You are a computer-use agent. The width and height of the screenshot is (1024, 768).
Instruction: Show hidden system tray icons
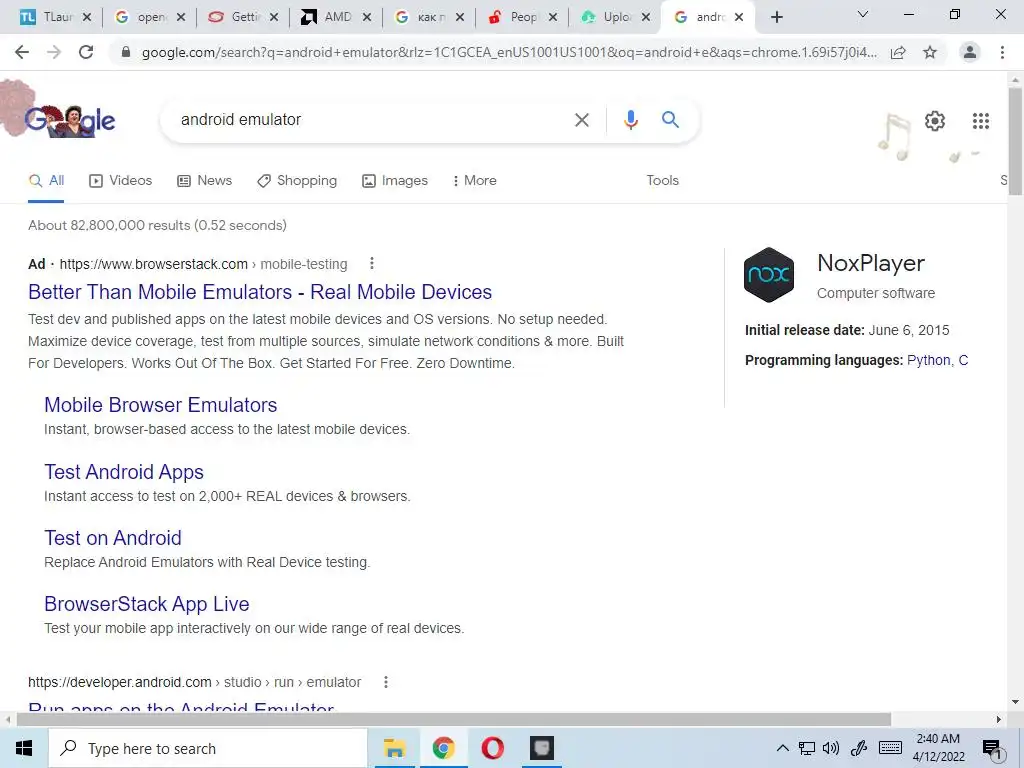[x=782, y=748]
